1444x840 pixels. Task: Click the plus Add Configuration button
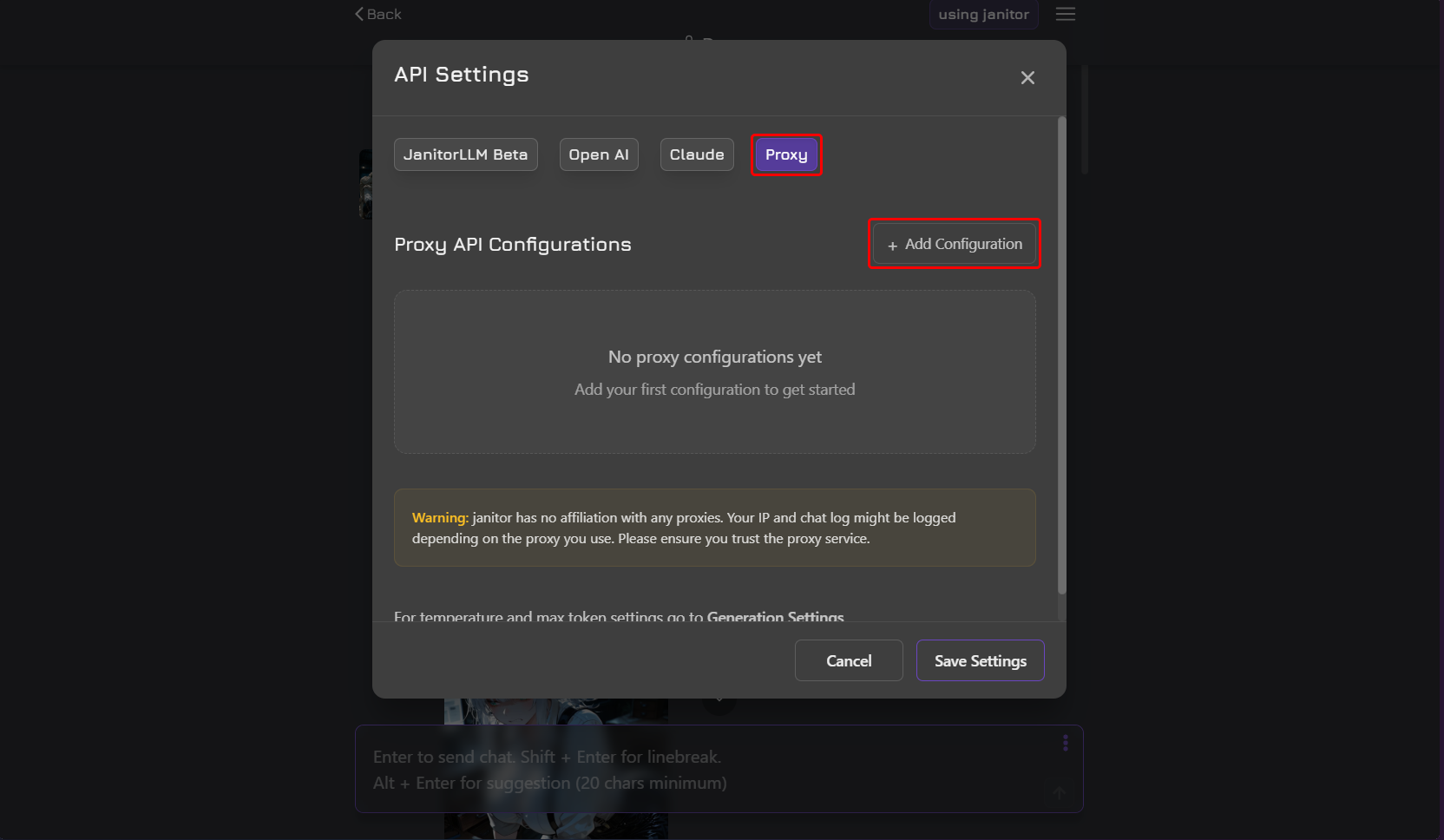(x=954, y=244)
